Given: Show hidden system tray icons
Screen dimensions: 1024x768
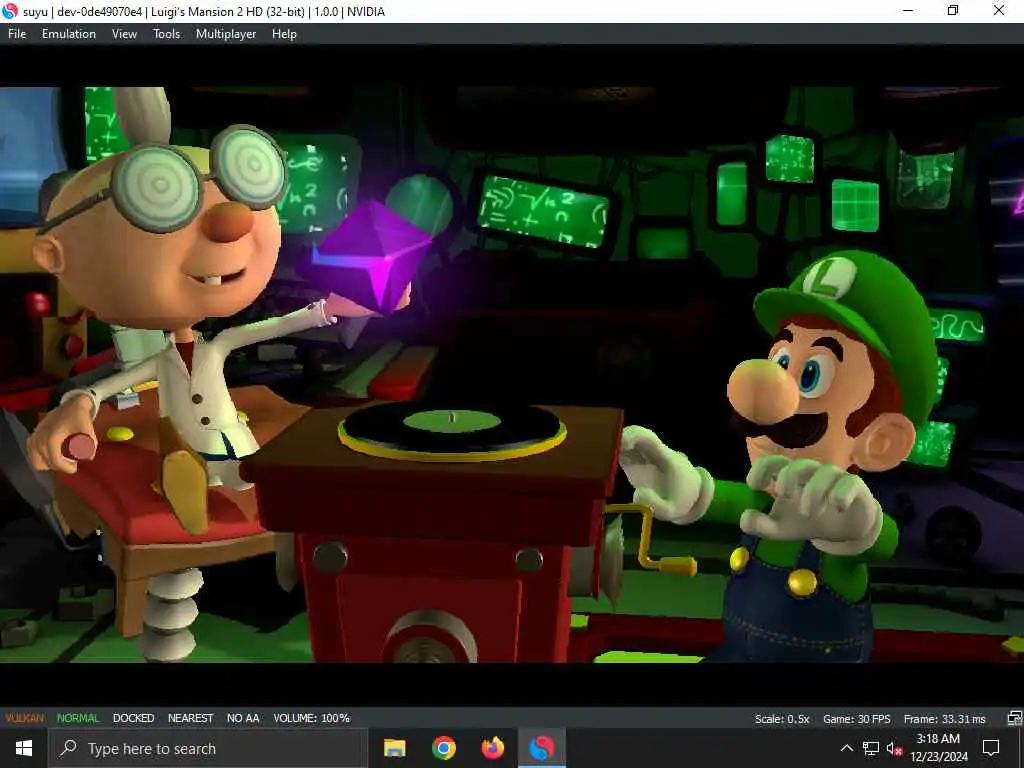Looking at the screenshot, I should pos(846,748).
